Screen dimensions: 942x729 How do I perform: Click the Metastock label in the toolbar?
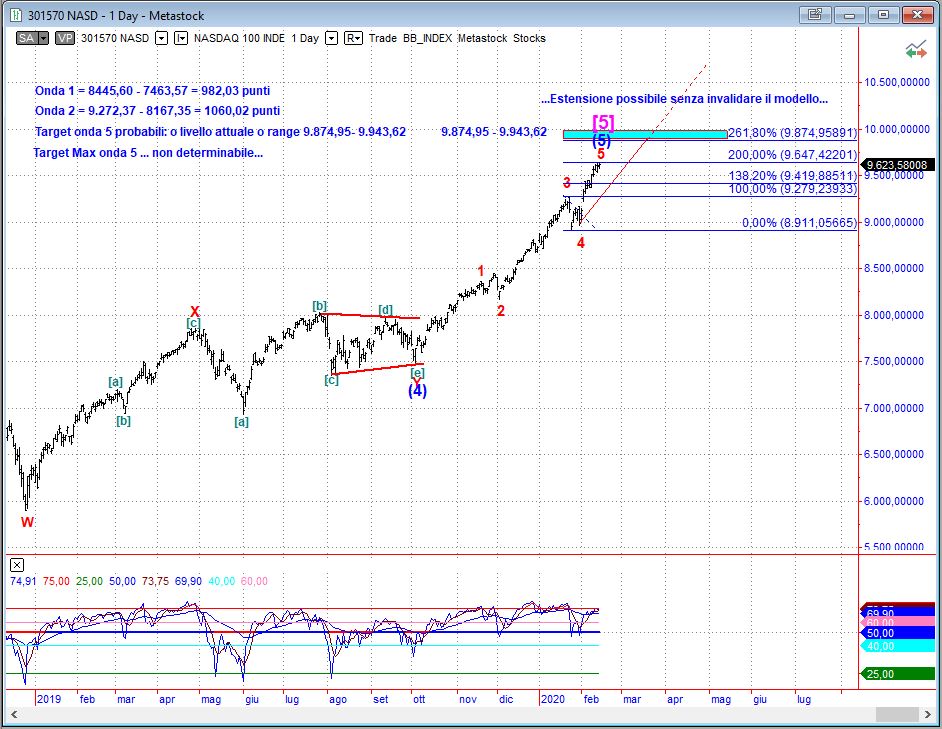pos(483,38)
